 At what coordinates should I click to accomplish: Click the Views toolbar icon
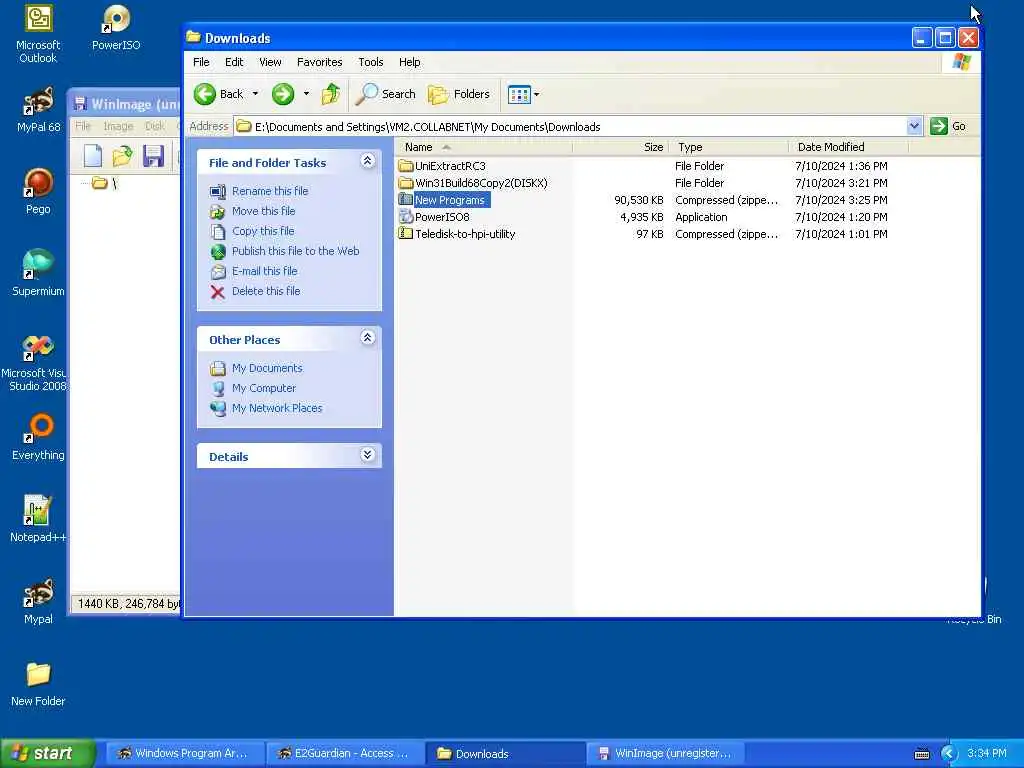click(519, 95)
